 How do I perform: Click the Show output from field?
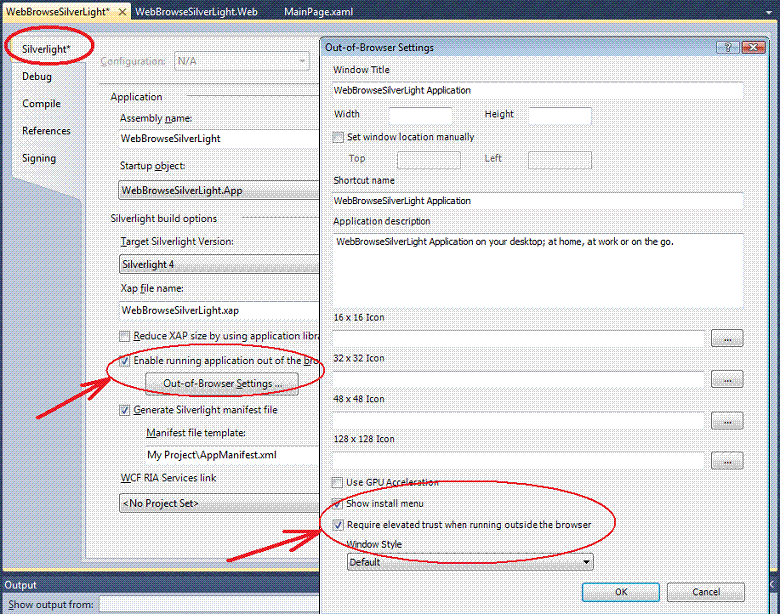point(209,605)
